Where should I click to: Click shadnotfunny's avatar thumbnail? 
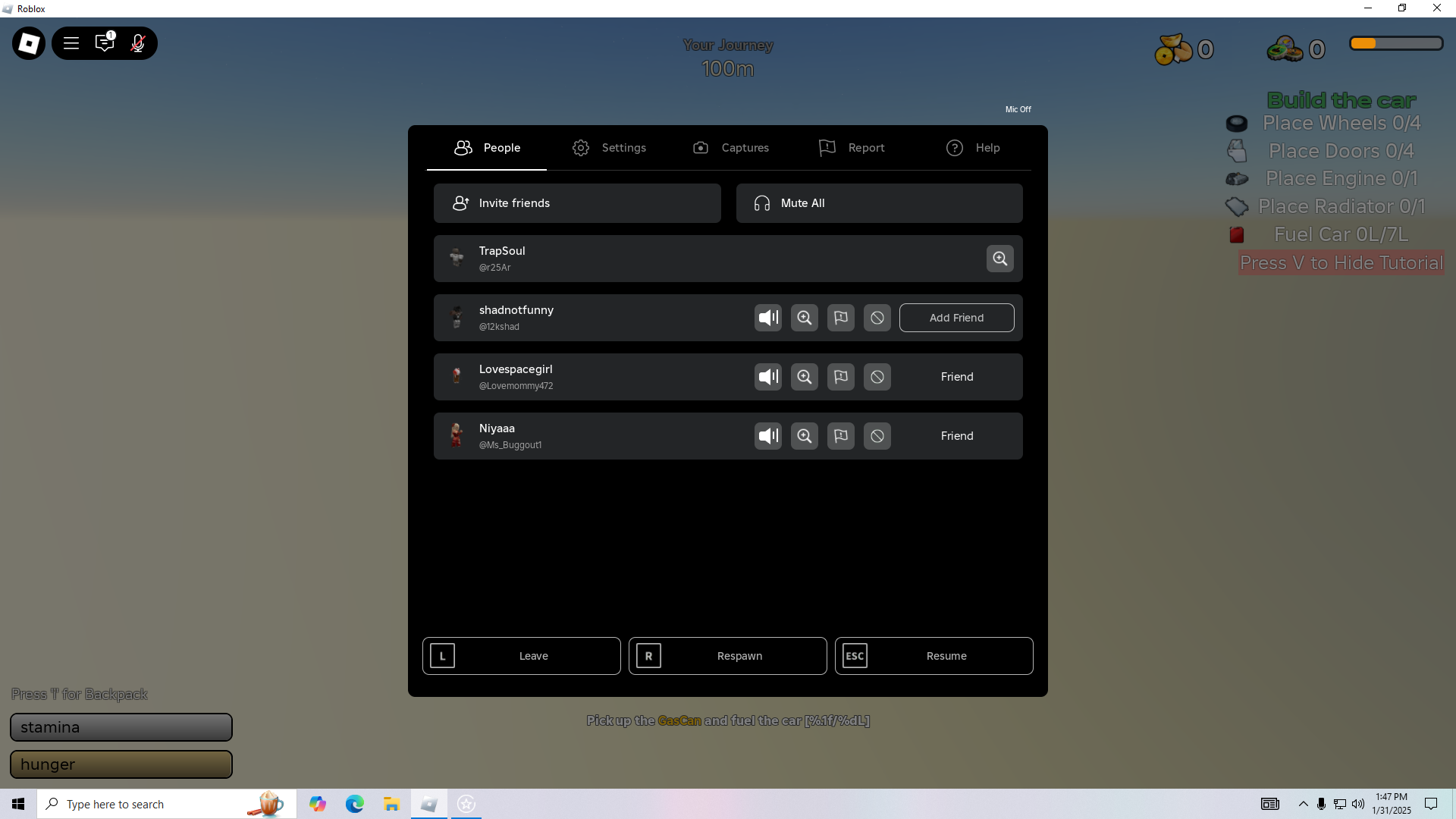457,318
